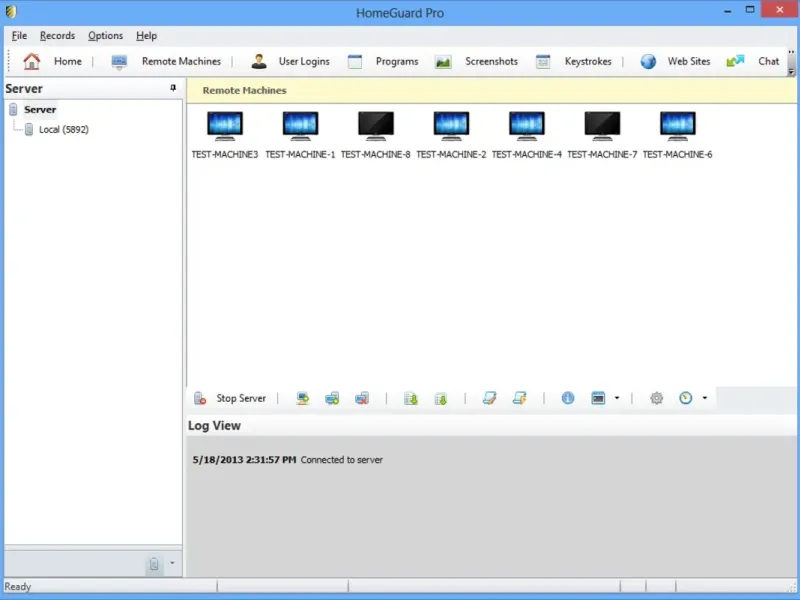Image resolution: width=800 pixels, height=600 pixels.
Task: Open Remote Machines from the top toolbar
Action: (x=181, y=61)
